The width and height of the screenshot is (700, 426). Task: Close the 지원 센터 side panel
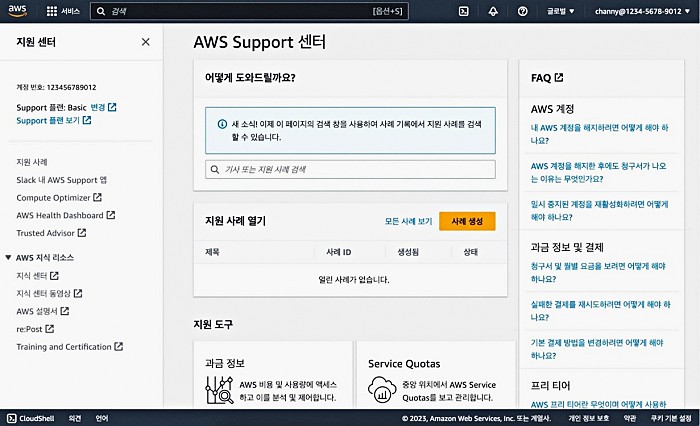(146, 42)
